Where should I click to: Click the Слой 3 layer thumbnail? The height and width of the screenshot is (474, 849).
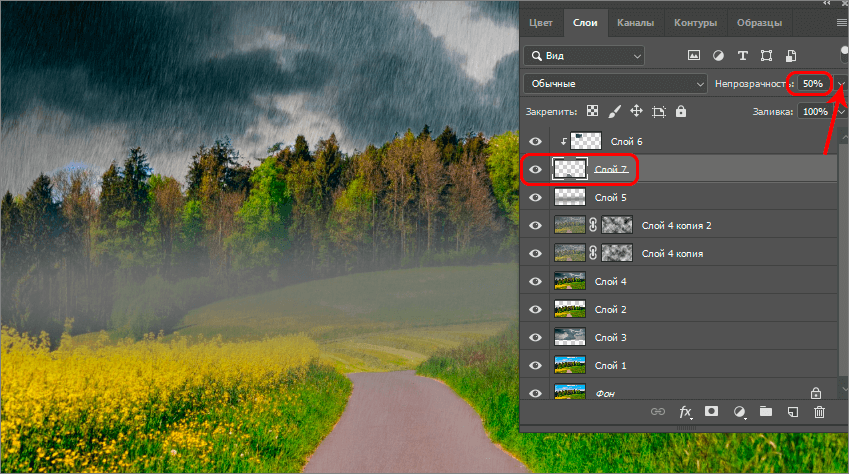tap(569, 338)
